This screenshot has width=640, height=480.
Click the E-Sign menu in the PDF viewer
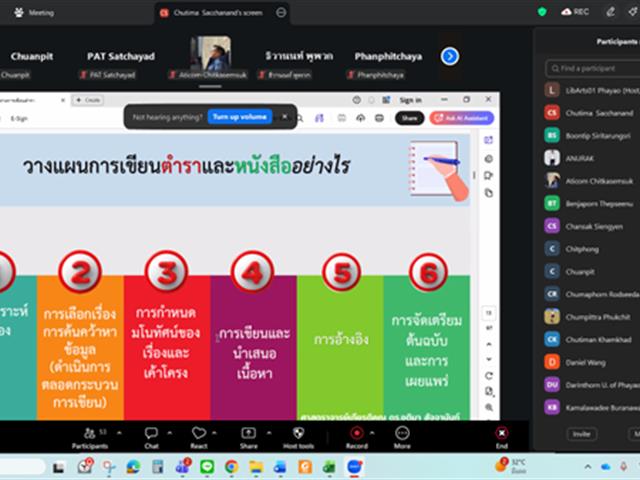[19, 119]
